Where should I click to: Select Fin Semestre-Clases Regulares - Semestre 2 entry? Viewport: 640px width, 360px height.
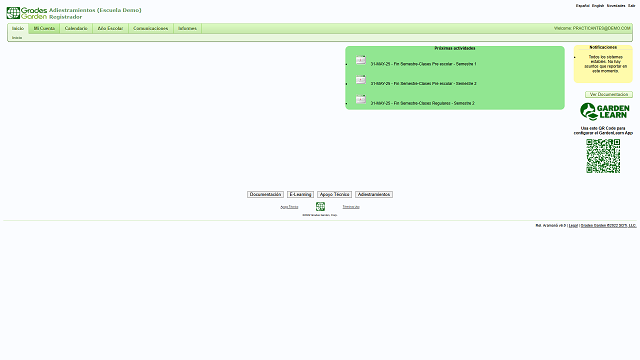tap(422, 103)
